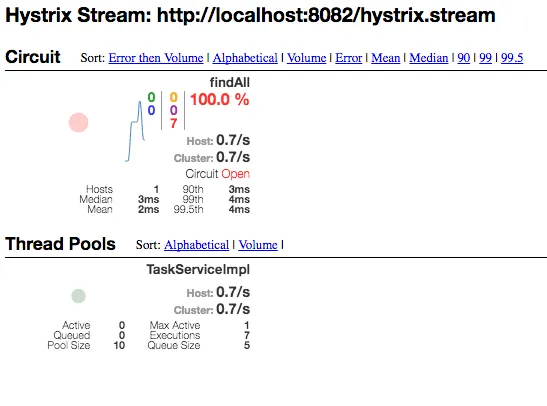The image size is (547, 406).
Task: Click the Max Active value 1
Action: 247,325
